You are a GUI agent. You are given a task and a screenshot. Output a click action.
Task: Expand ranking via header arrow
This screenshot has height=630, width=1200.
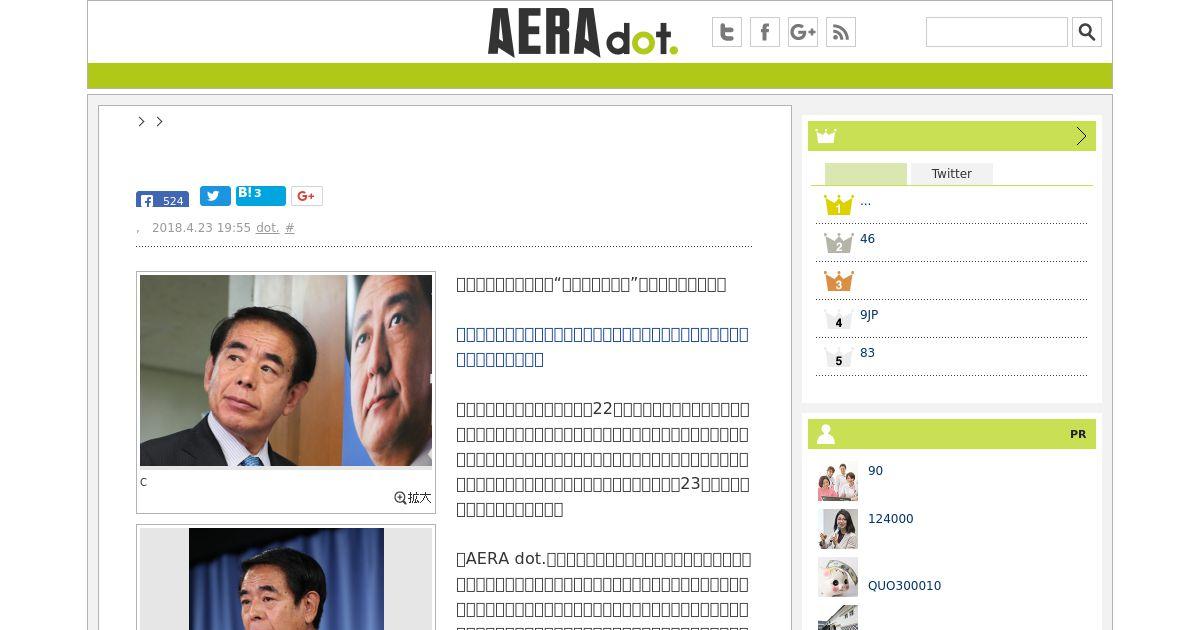(x=1081, y=136)
